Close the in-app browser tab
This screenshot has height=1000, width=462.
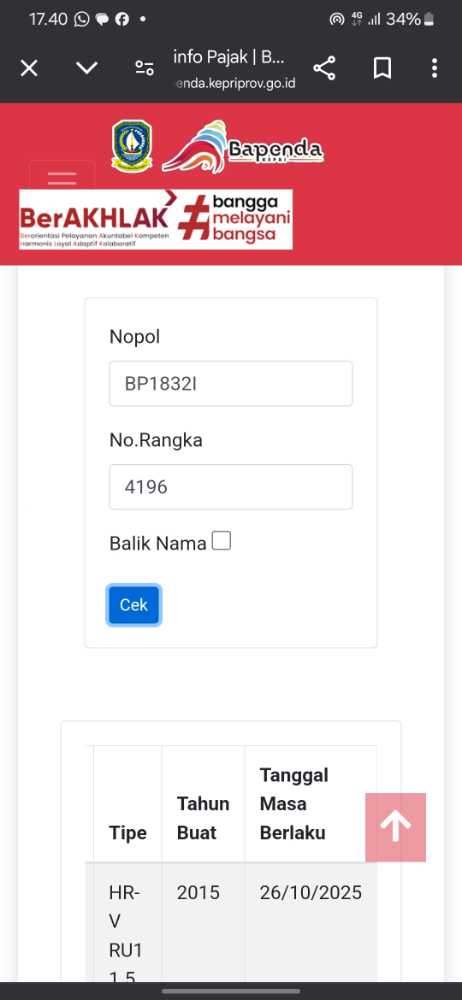pyautogui.click(x=29, y=68)
